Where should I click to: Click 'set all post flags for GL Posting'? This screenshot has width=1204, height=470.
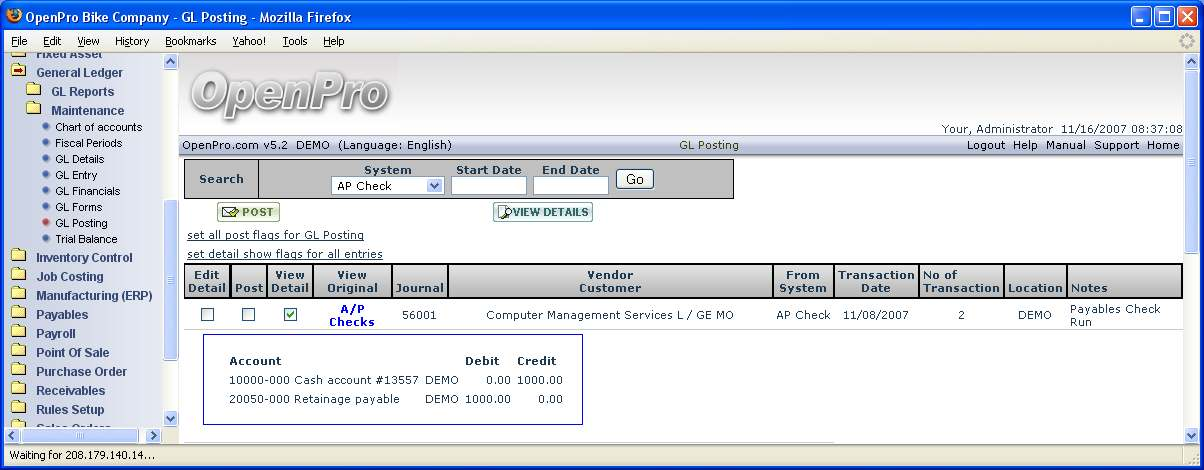(x=275, y=235)
